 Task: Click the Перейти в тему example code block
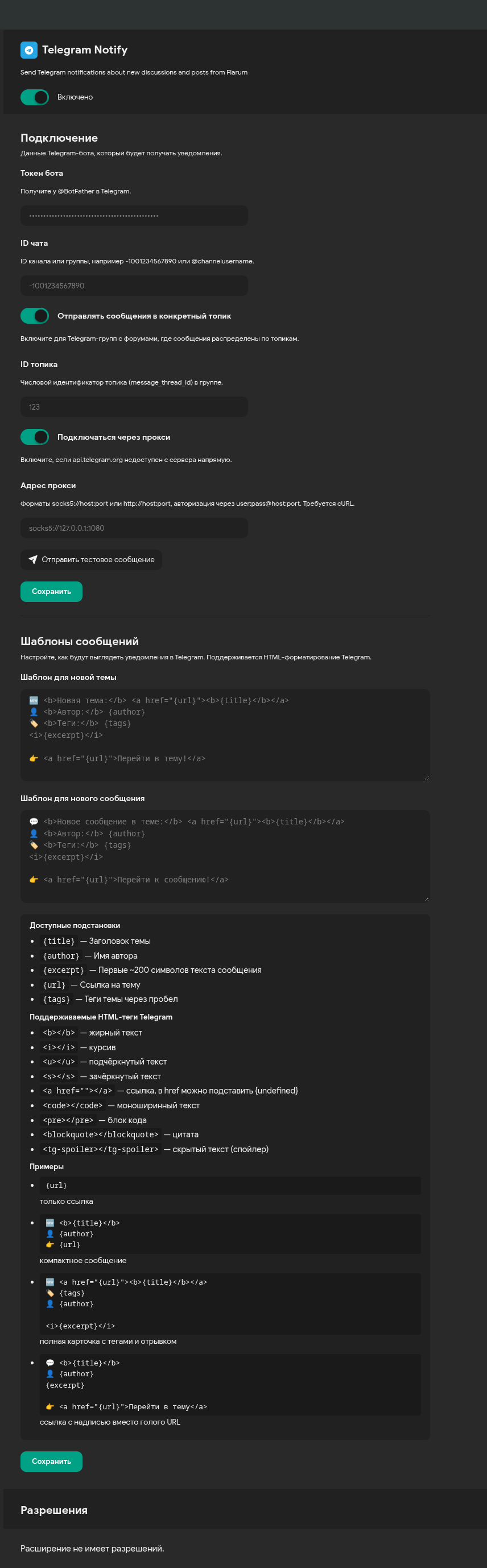[230, 1385]
